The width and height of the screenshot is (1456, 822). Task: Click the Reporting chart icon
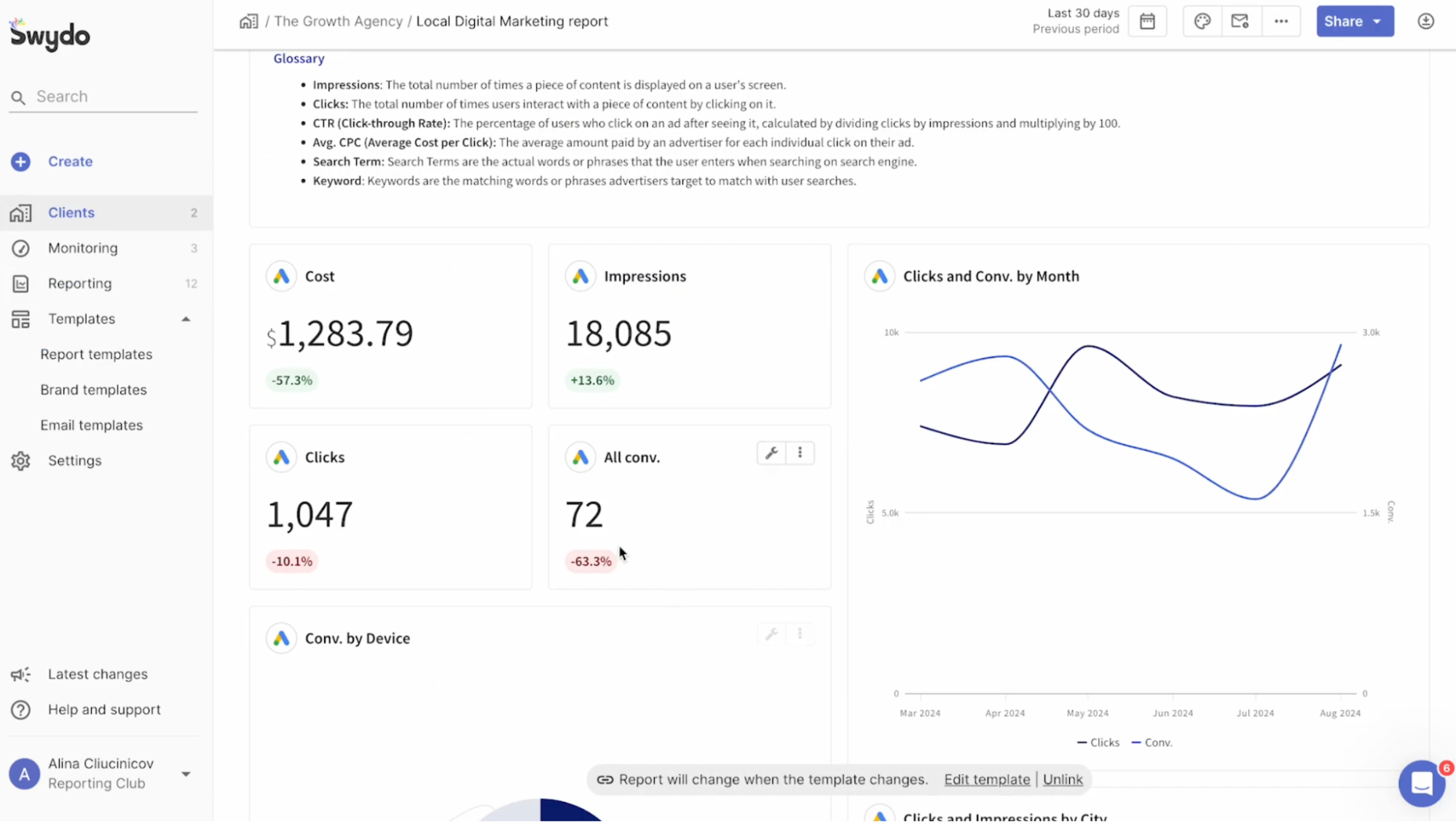click(x=20, y=284)
